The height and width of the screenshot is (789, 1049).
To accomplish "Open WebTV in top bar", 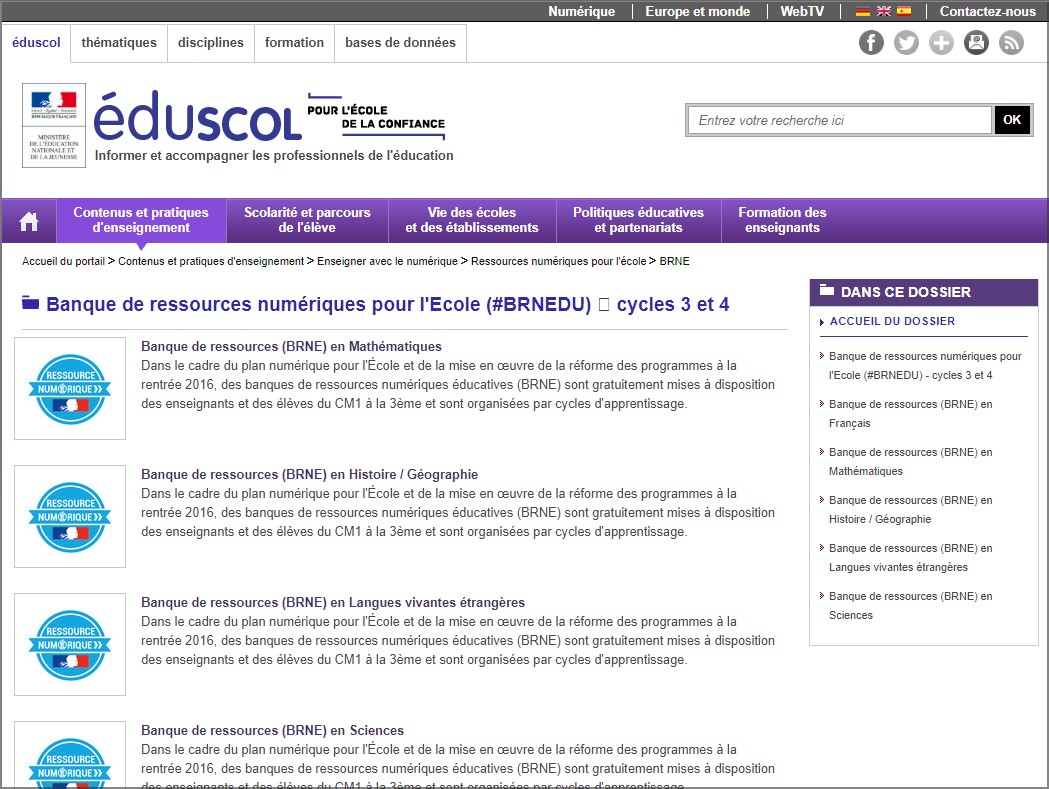I will (x=802, y=11).
